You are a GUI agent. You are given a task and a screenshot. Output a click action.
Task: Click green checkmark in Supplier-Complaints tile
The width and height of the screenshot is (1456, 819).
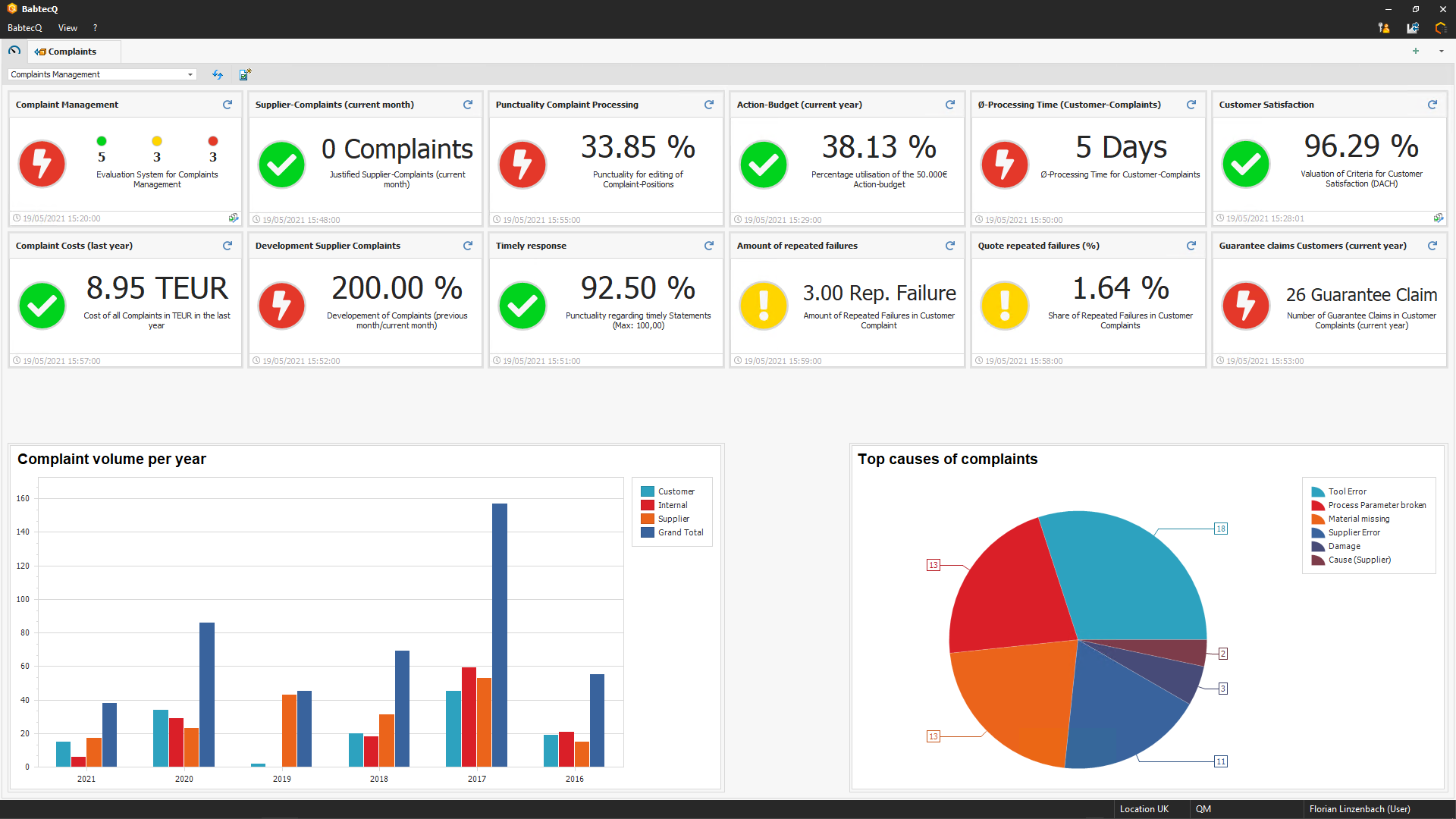282,164
